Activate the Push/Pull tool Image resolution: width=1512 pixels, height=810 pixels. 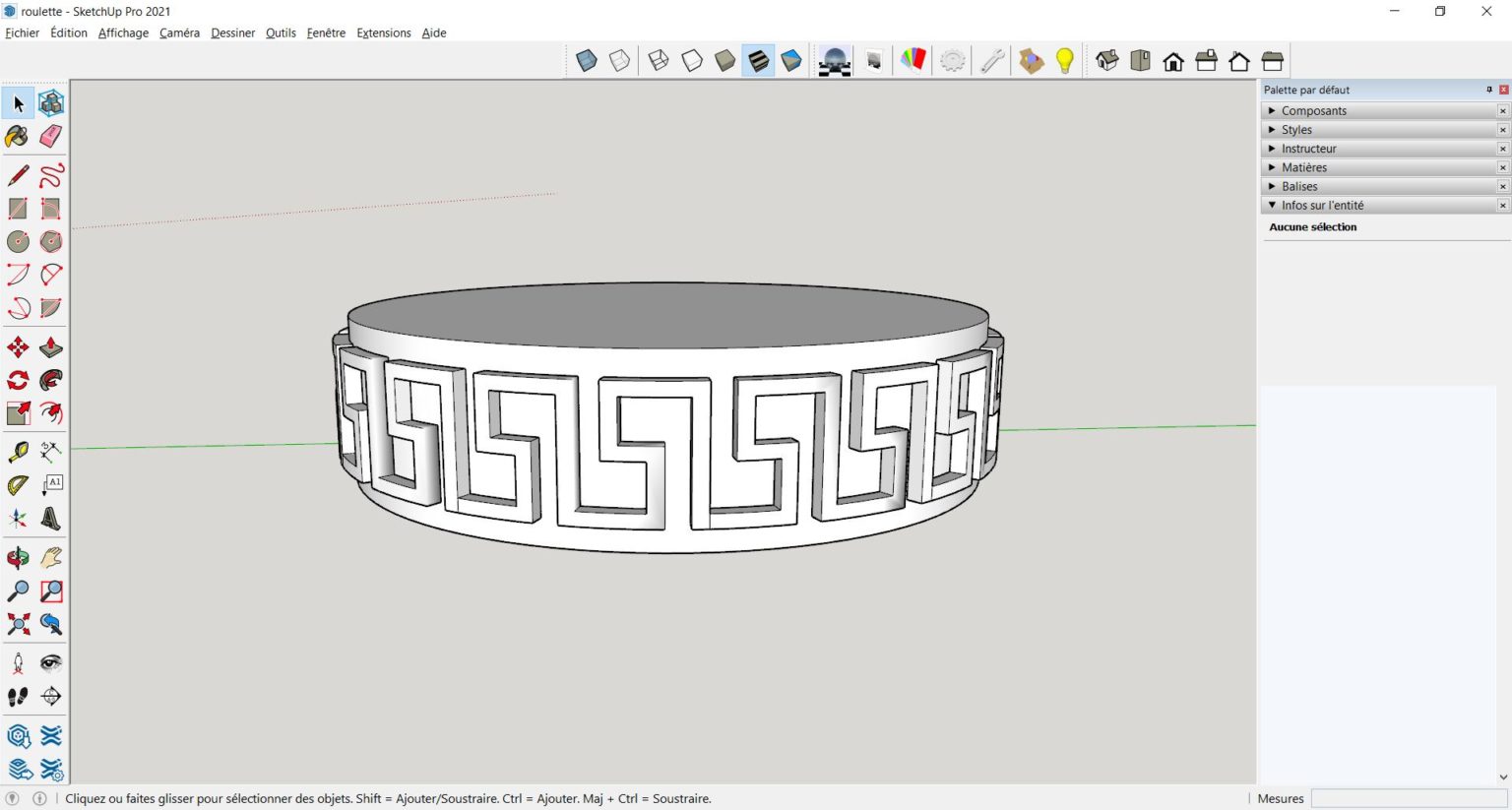pos(51,347)
